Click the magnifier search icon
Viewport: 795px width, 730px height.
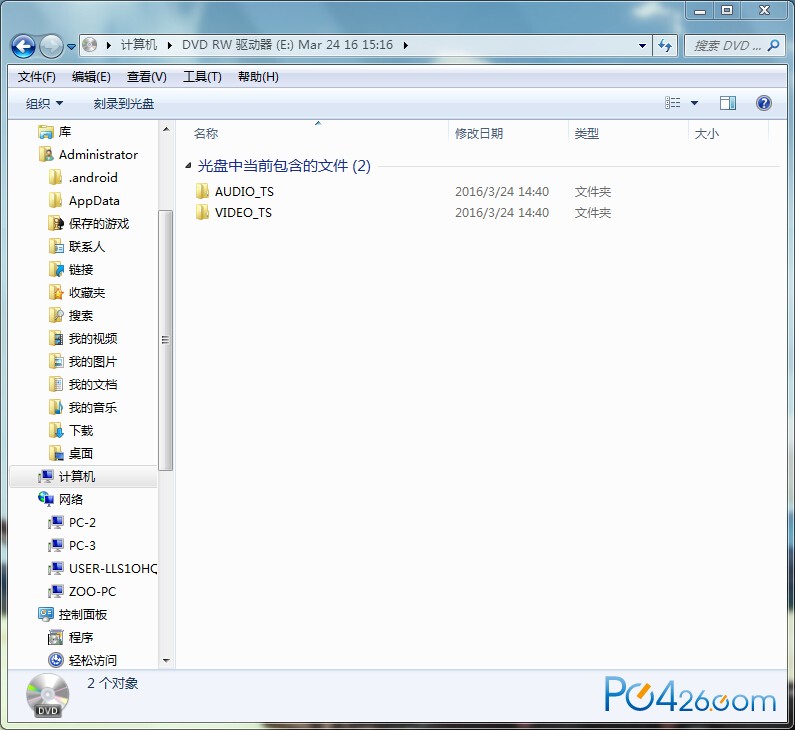click(x=773, y=46)
